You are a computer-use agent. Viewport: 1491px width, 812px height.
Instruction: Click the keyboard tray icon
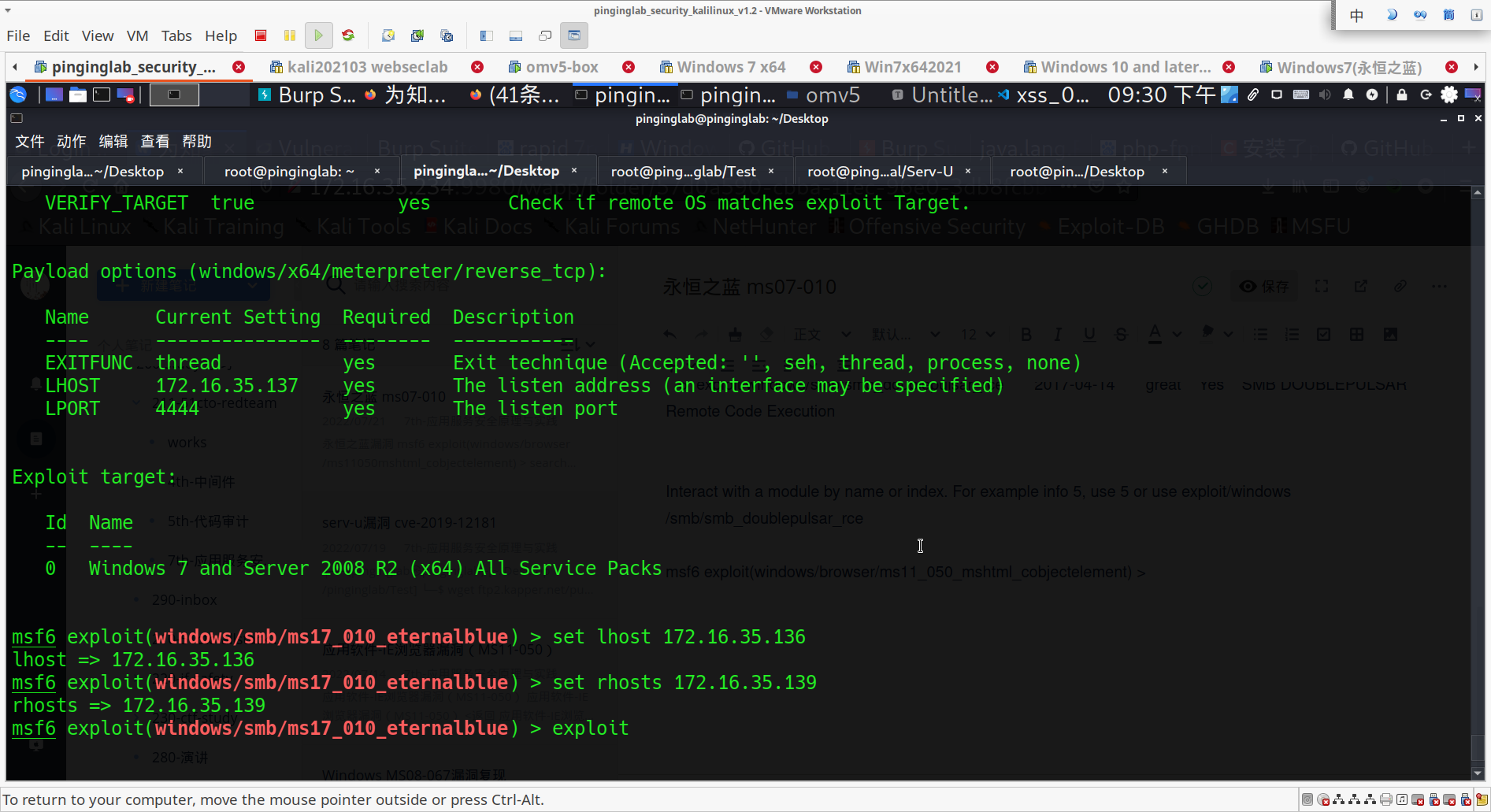click(x=1301, y=95)
